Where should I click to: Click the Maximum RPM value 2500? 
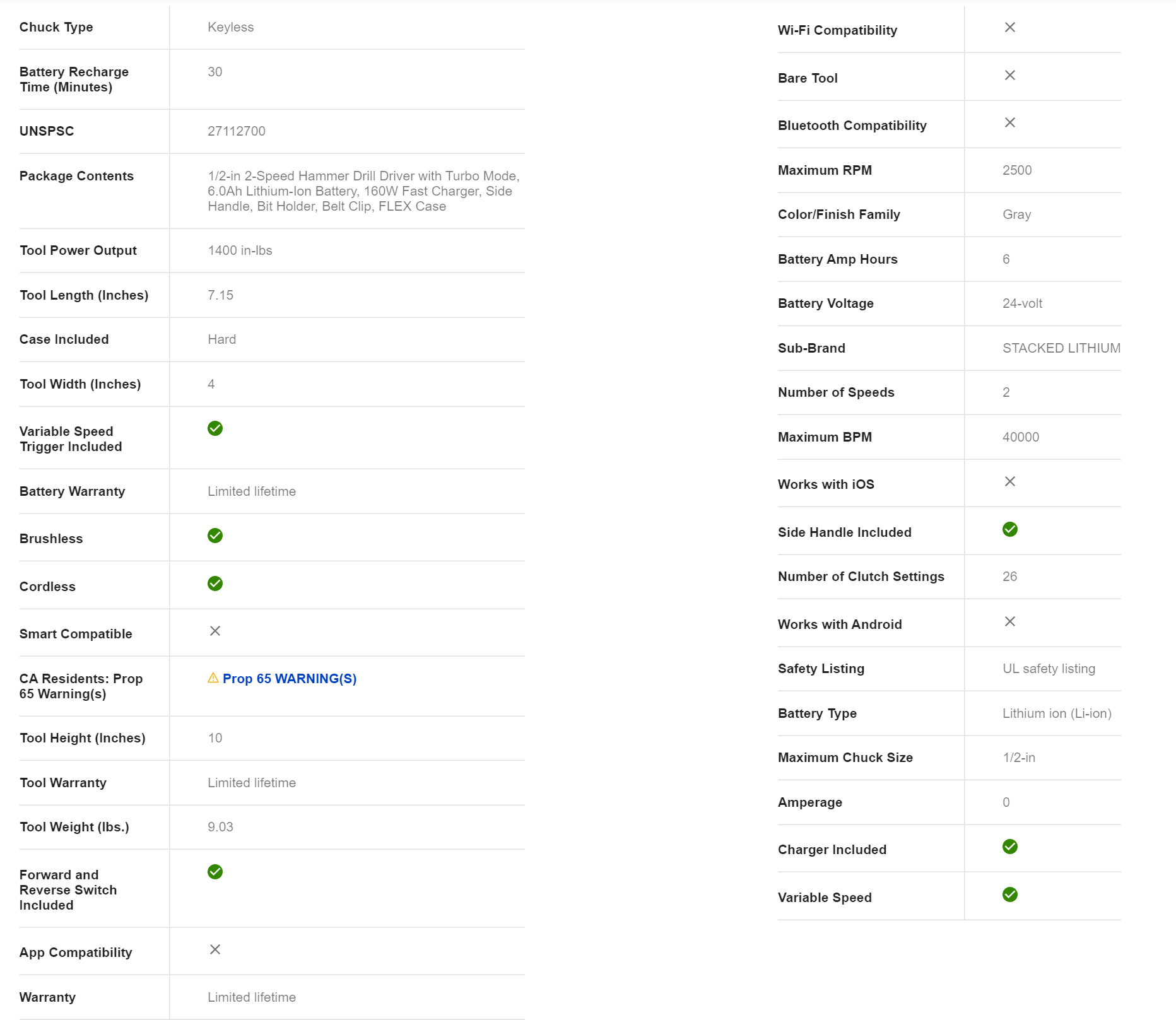pos(1017,170)
